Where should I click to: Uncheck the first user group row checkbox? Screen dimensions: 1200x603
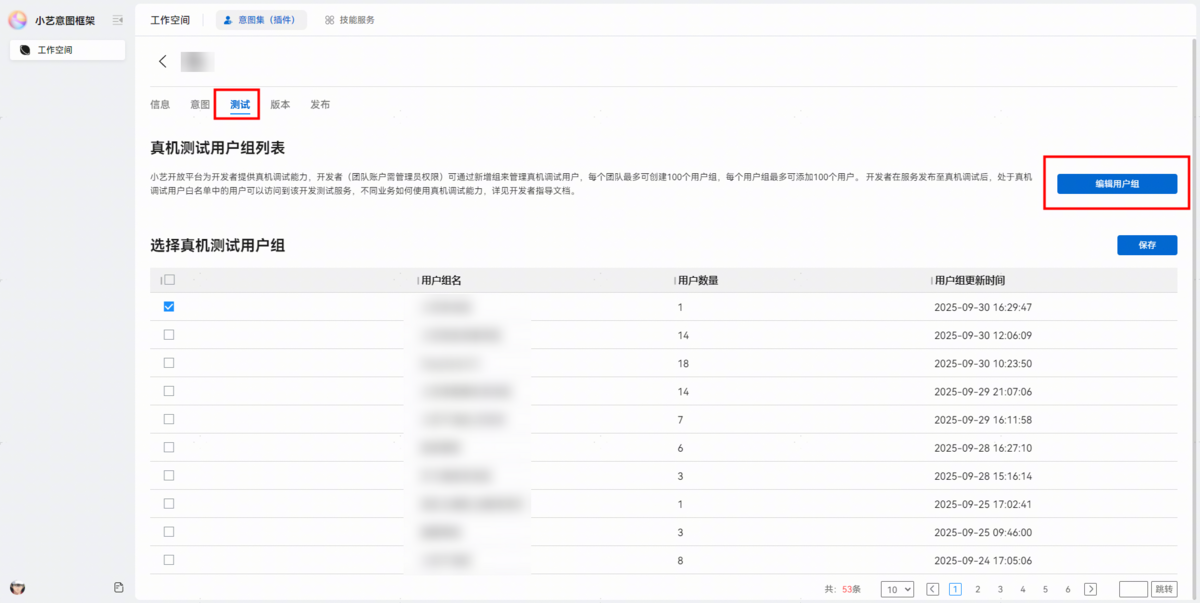(x=169, y=307)
